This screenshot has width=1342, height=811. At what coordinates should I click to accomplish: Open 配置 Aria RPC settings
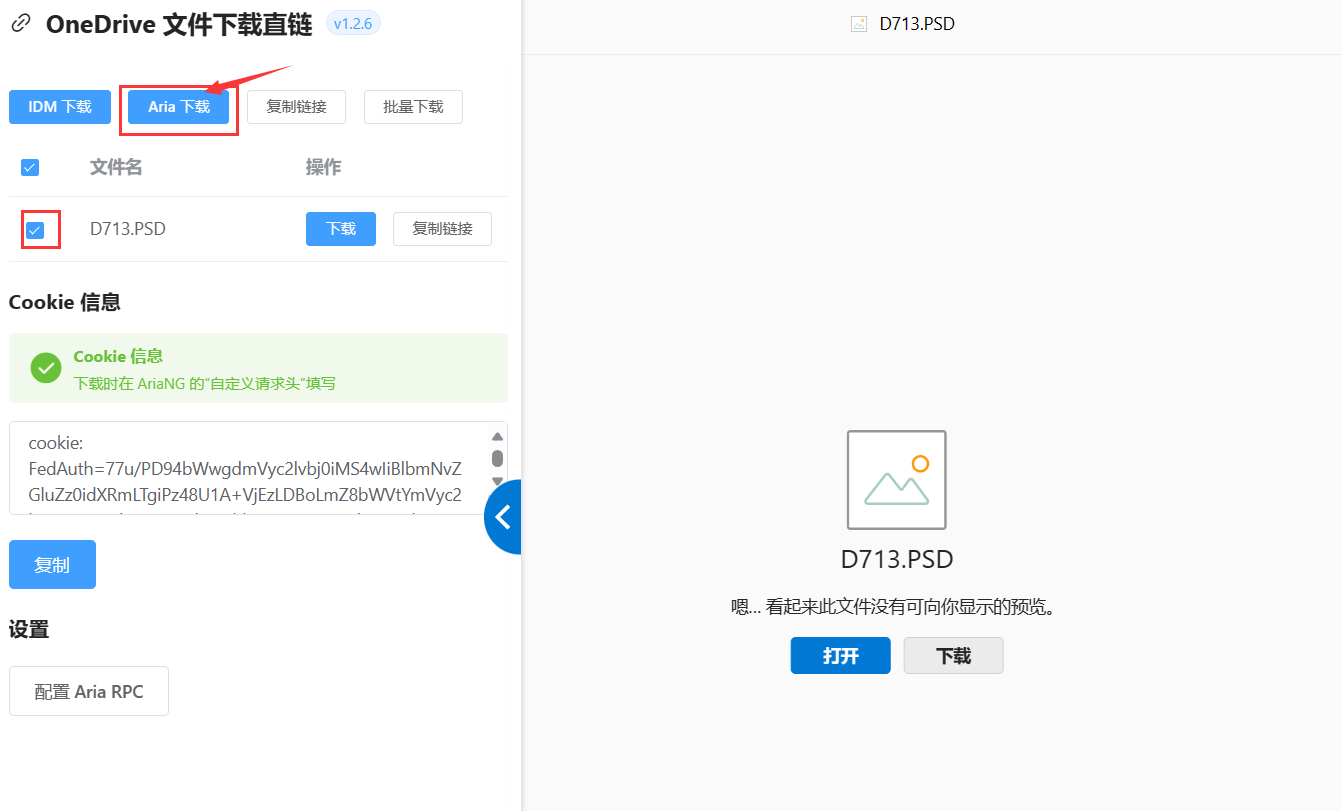click(x=89, y=691)
